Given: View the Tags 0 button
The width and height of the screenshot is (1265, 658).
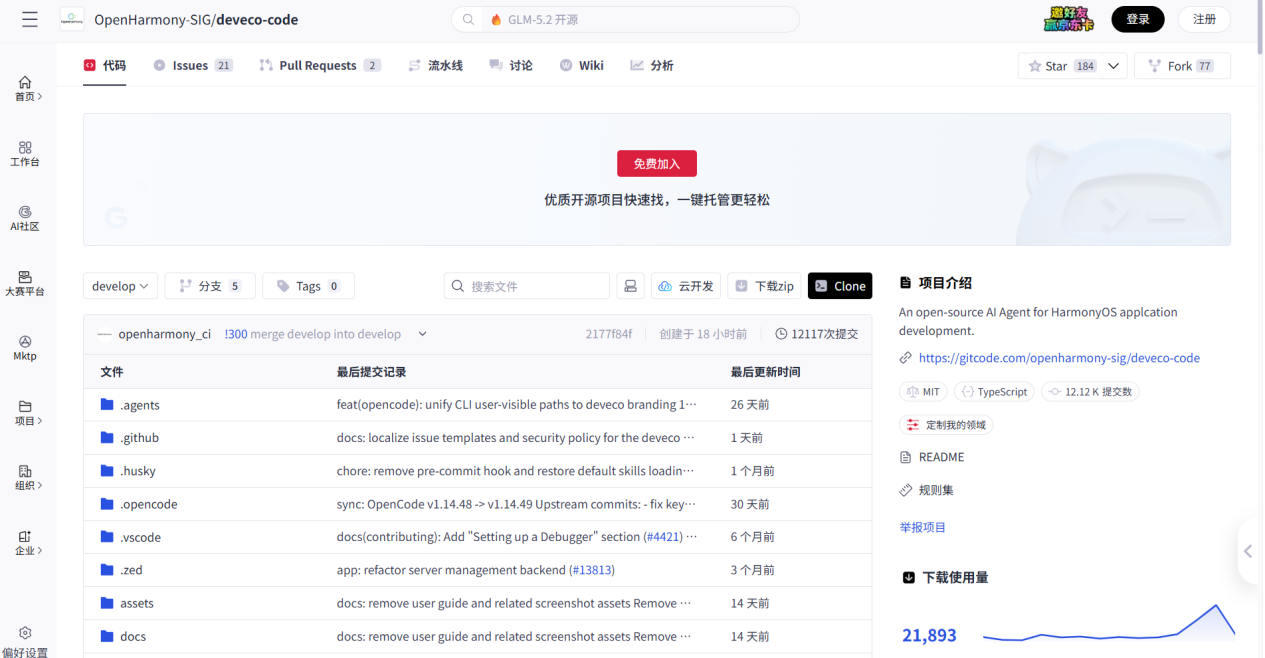Looking at the screenshot, I should (x=308, y=286).
